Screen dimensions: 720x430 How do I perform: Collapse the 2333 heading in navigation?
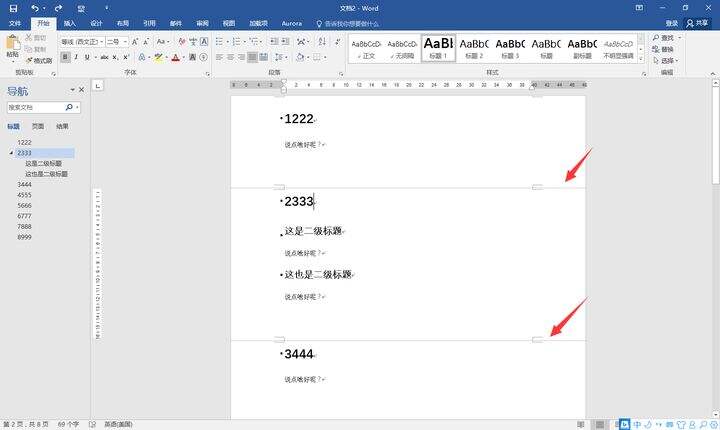click(11, 153)
